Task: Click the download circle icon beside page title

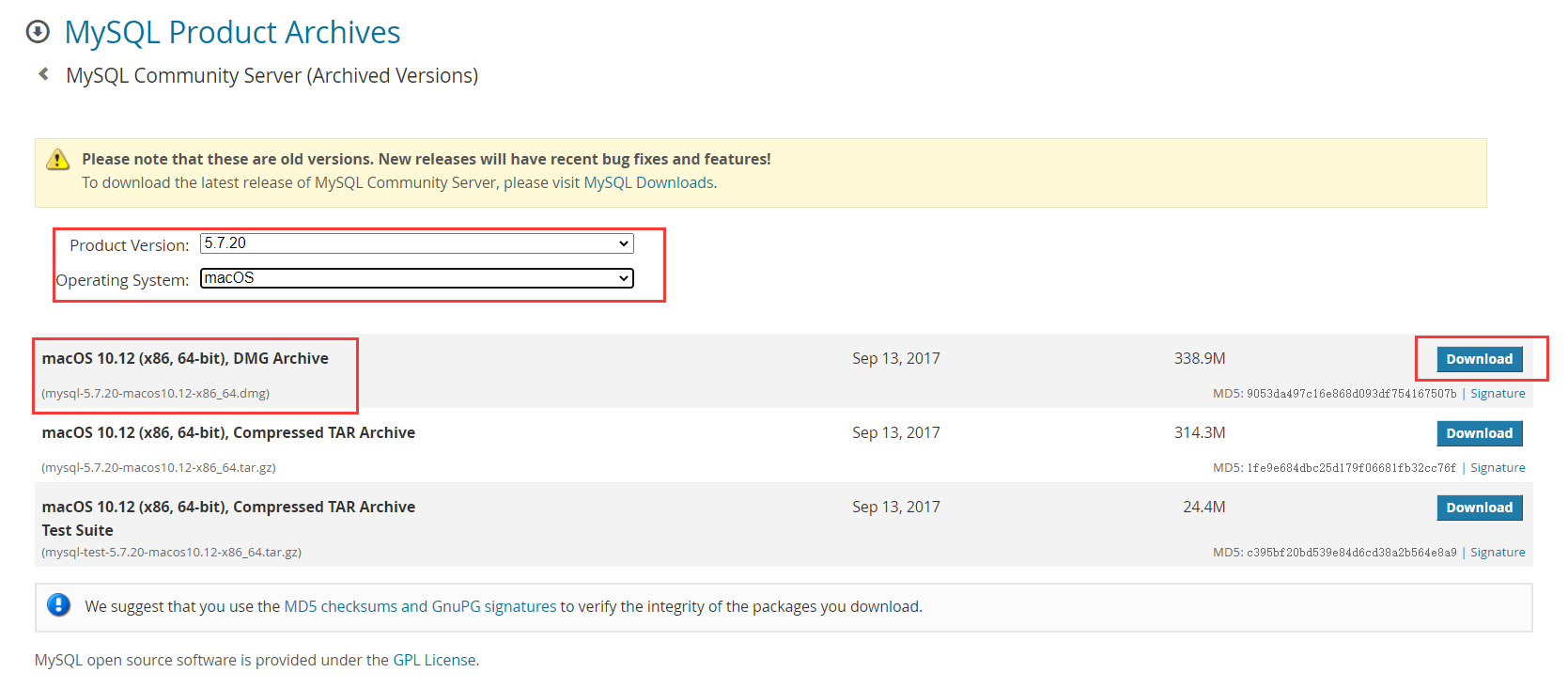Action: coord(38,32)
